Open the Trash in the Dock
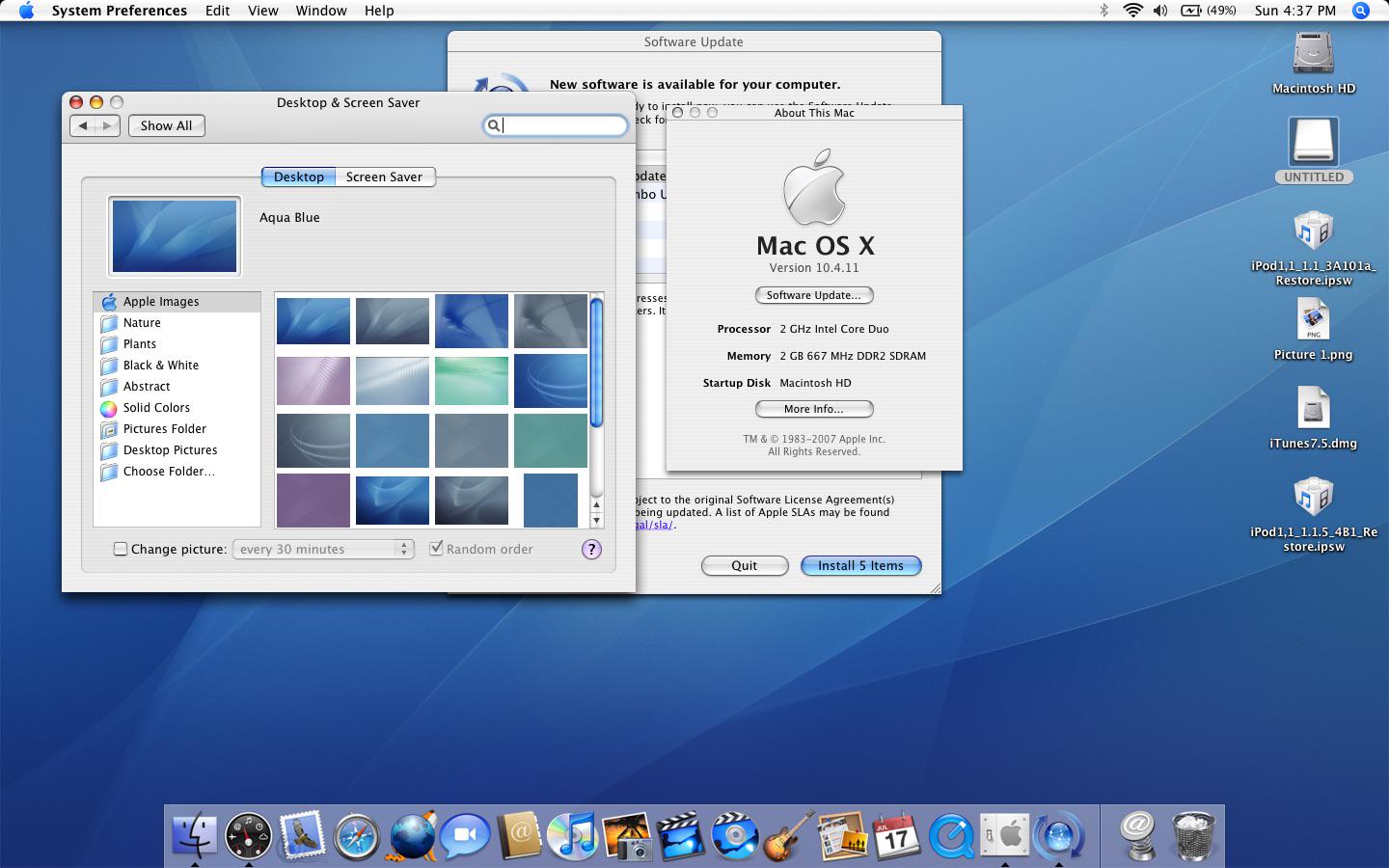The width and height of the screenshot is (1389, 868). tap(1193, 835)
